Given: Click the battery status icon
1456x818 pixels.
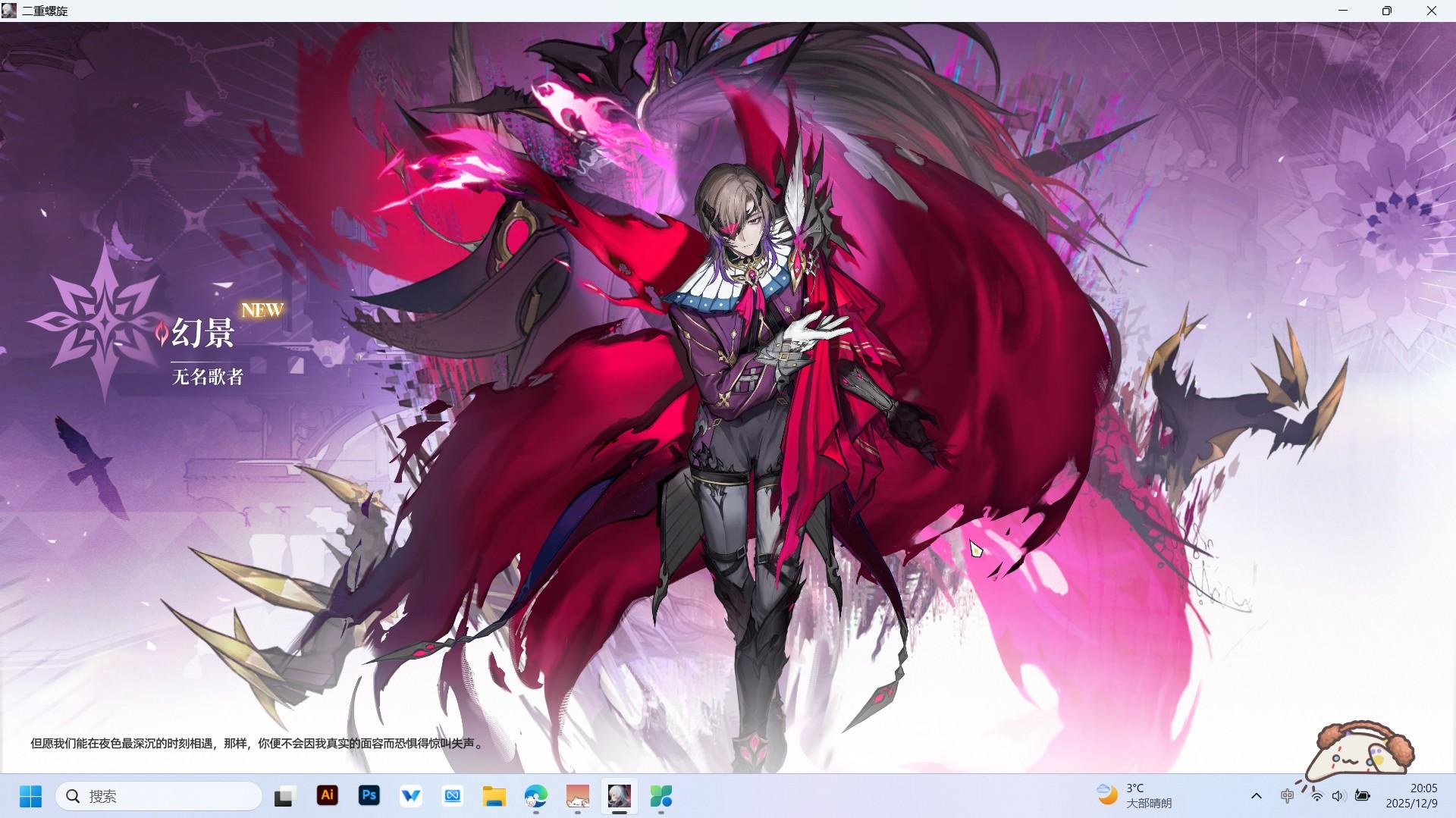Looking at the screenshot, I should click(1363, 795).
